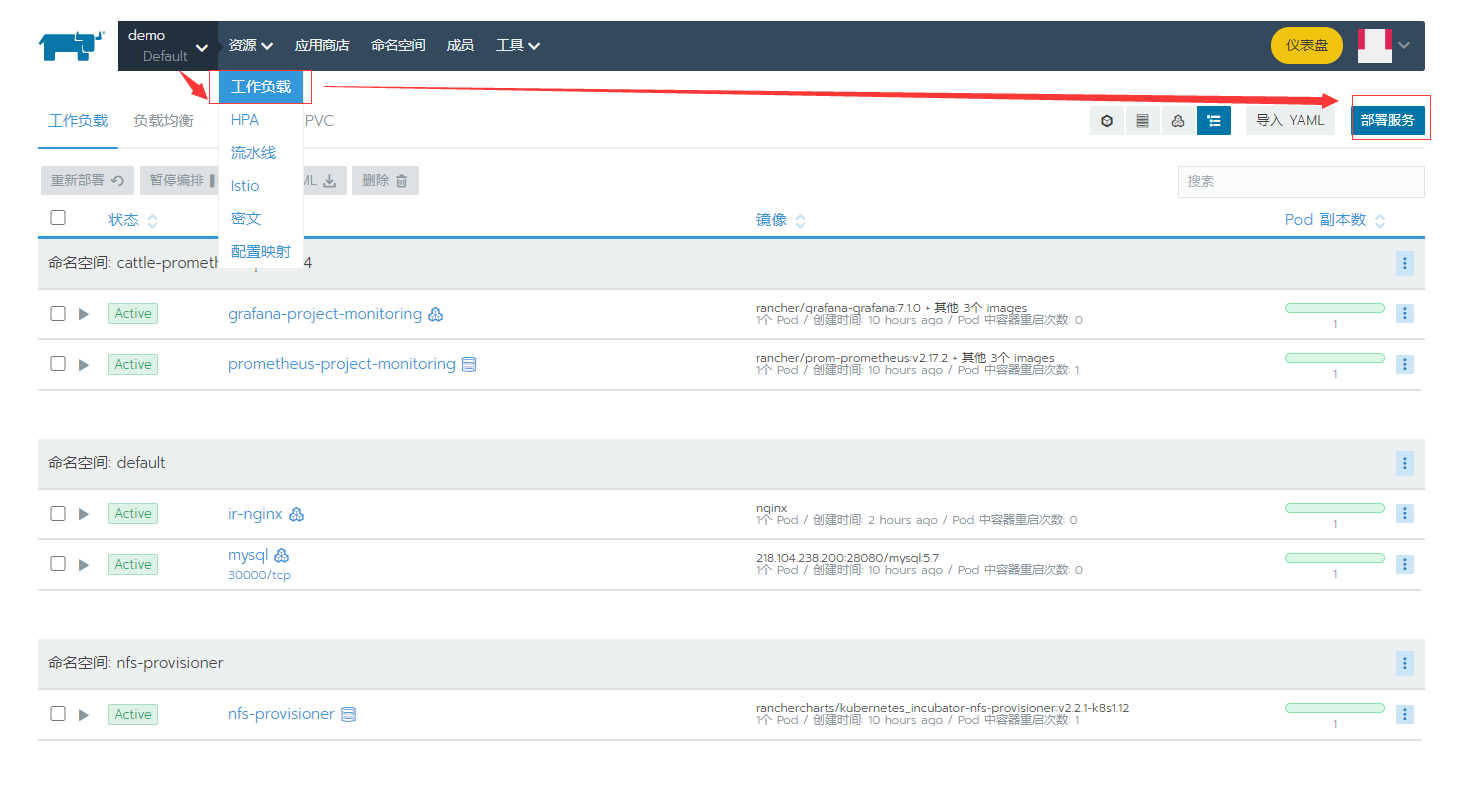Toggle the select-all workloads checkbox
The image size is (1469, 786).
[58, 218]
